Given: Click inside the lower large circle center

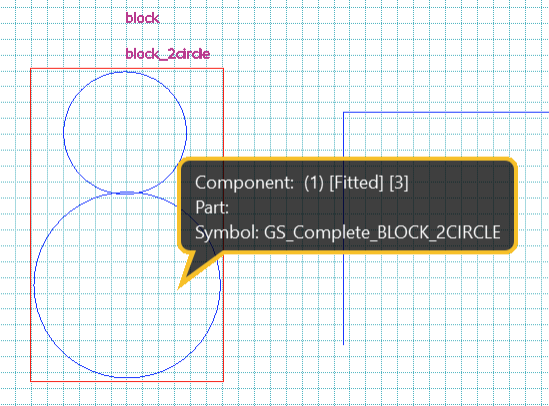Looking at the screenshot, I should [127, 285].
